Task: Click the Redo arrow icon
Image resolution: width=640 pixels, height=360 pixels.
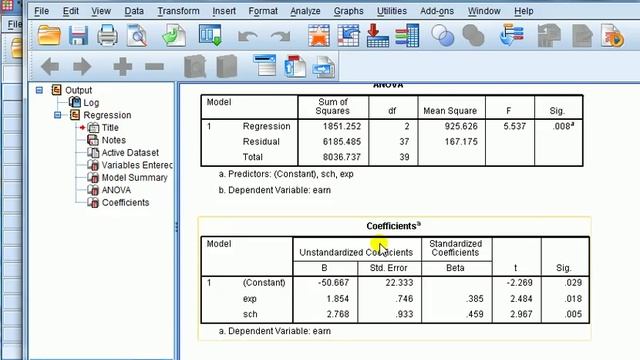Action: (280, 37)
